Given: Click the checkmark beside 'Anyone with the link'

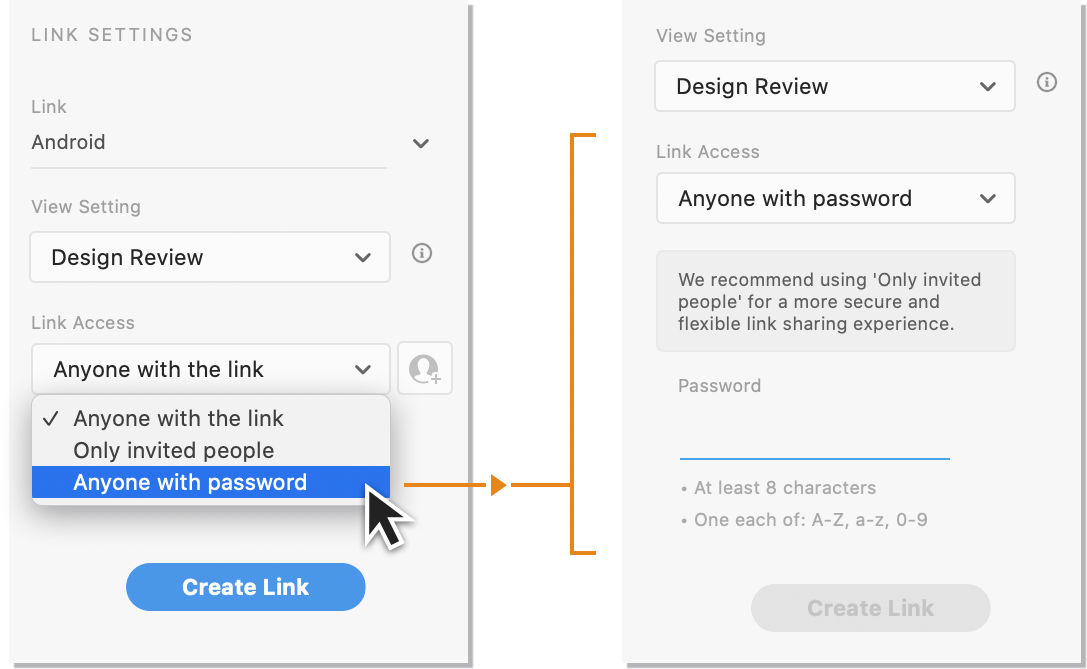Looking at the screenshot, I should [50, 418].
